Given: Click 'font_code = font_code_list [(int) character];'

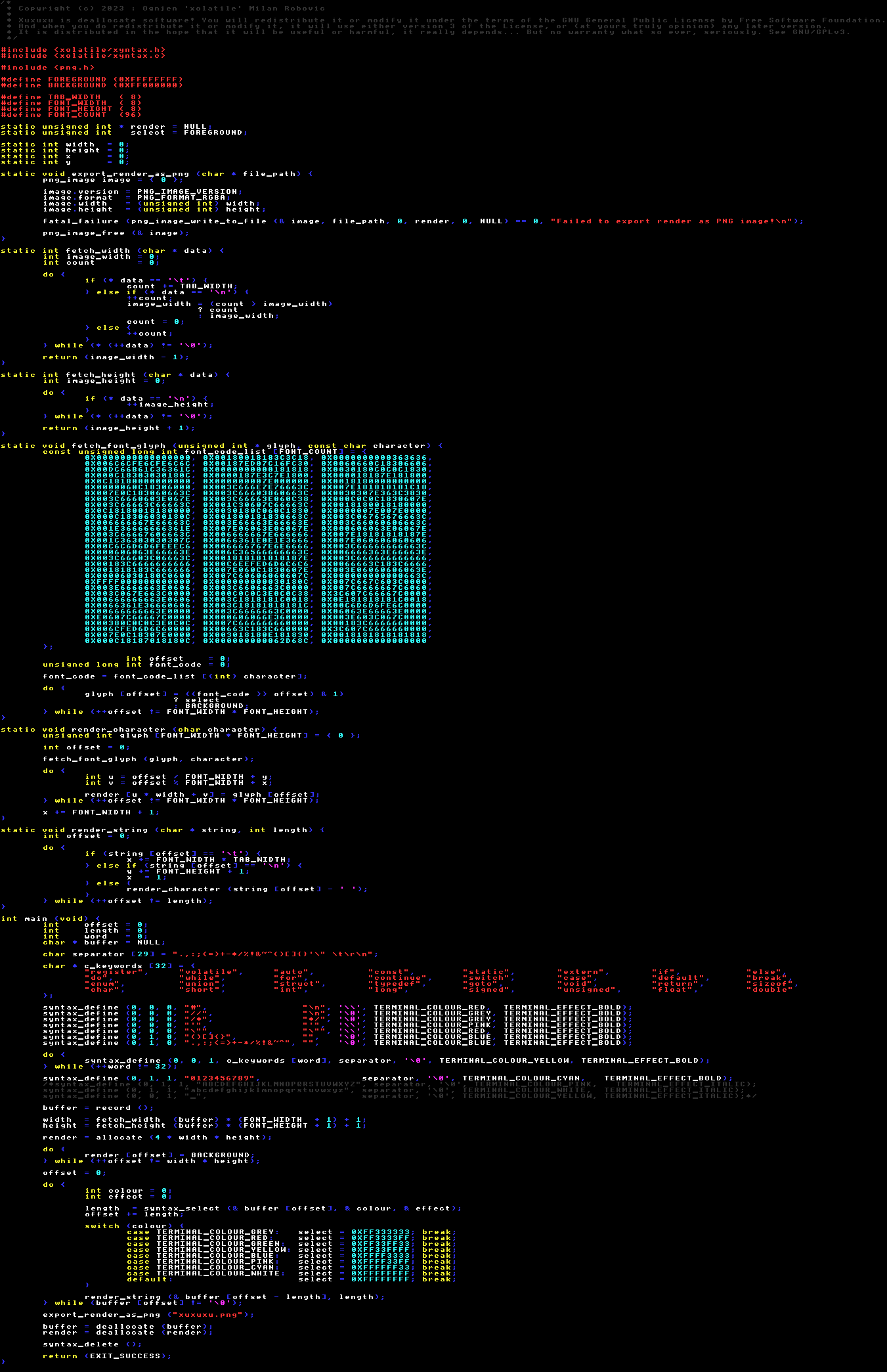Looking at the screenshot, I should 175,676.
